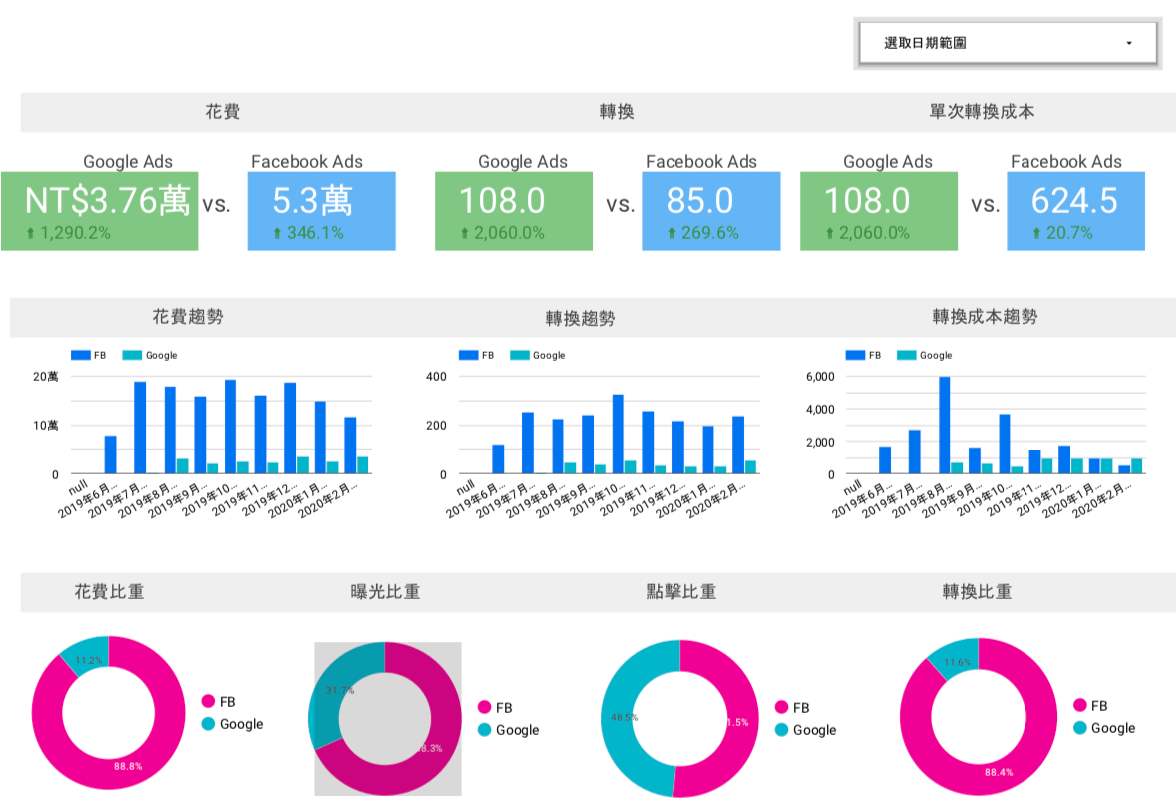
Task: Click the Facebook Ads 624.5 cost scorecard
Action: 1076,210
